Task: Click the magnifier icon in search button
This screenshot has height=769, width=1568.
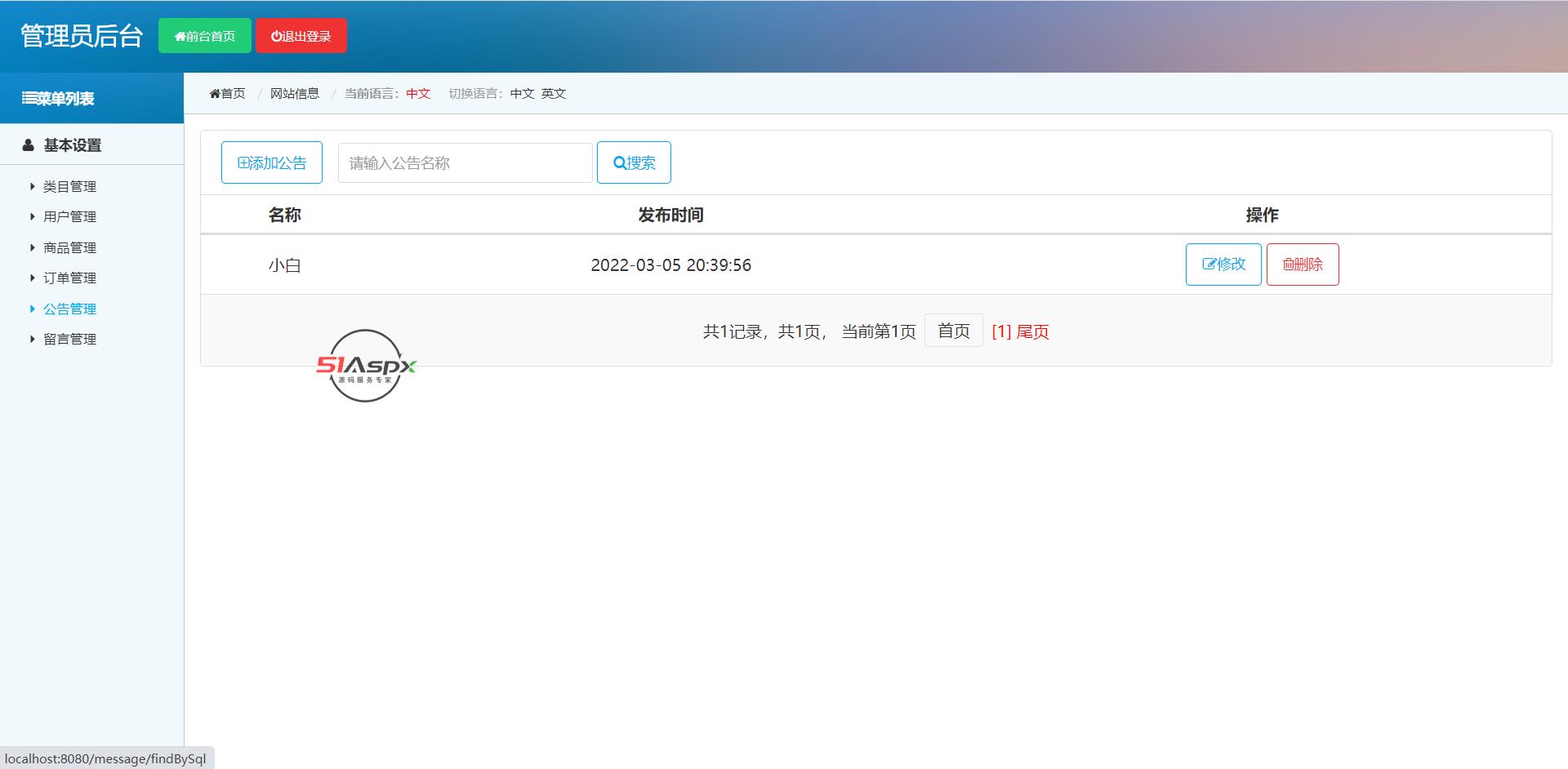Action: 619,162
